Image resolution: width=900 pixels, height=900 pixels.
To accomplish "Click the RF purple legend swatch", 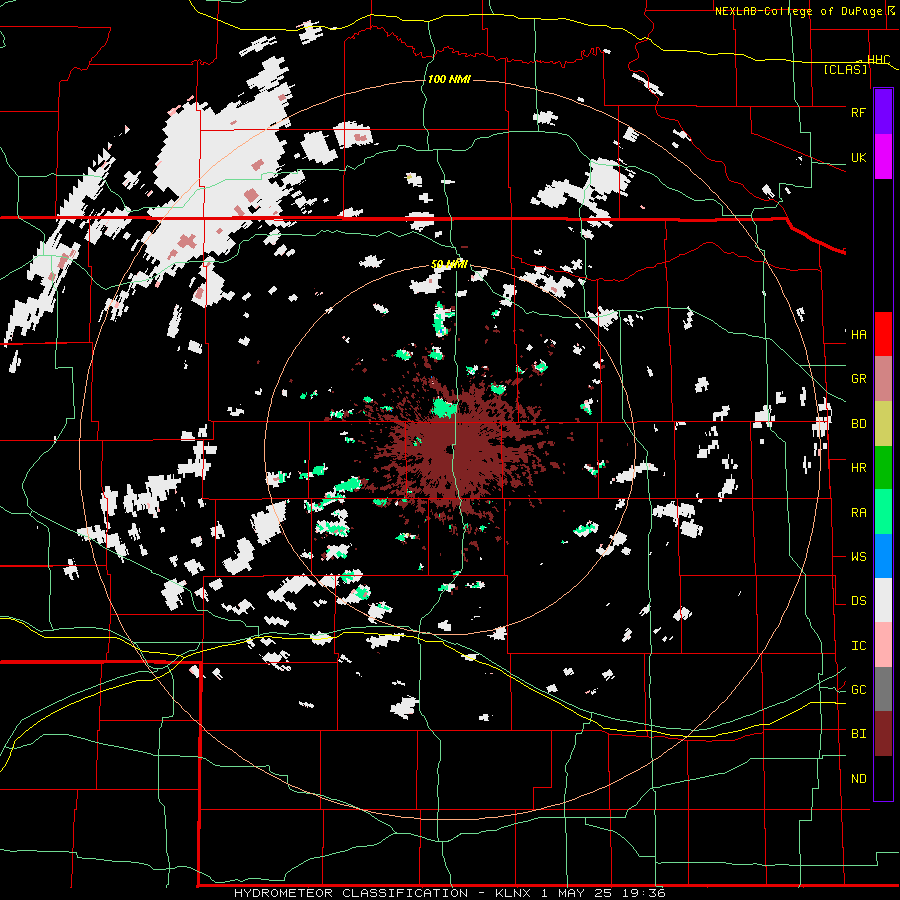I will coord(883,112).
